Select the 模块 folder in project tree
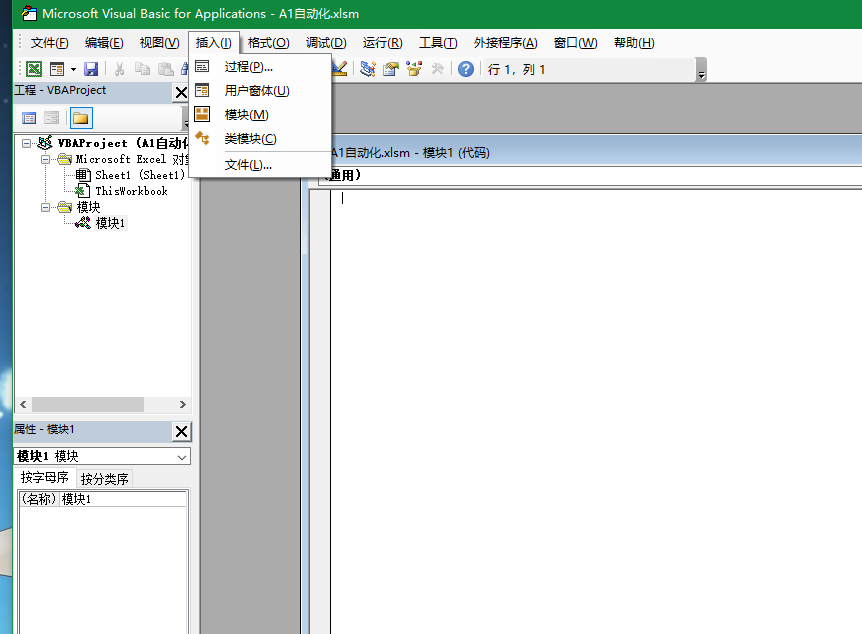The image size is (862, 634). 88,207
